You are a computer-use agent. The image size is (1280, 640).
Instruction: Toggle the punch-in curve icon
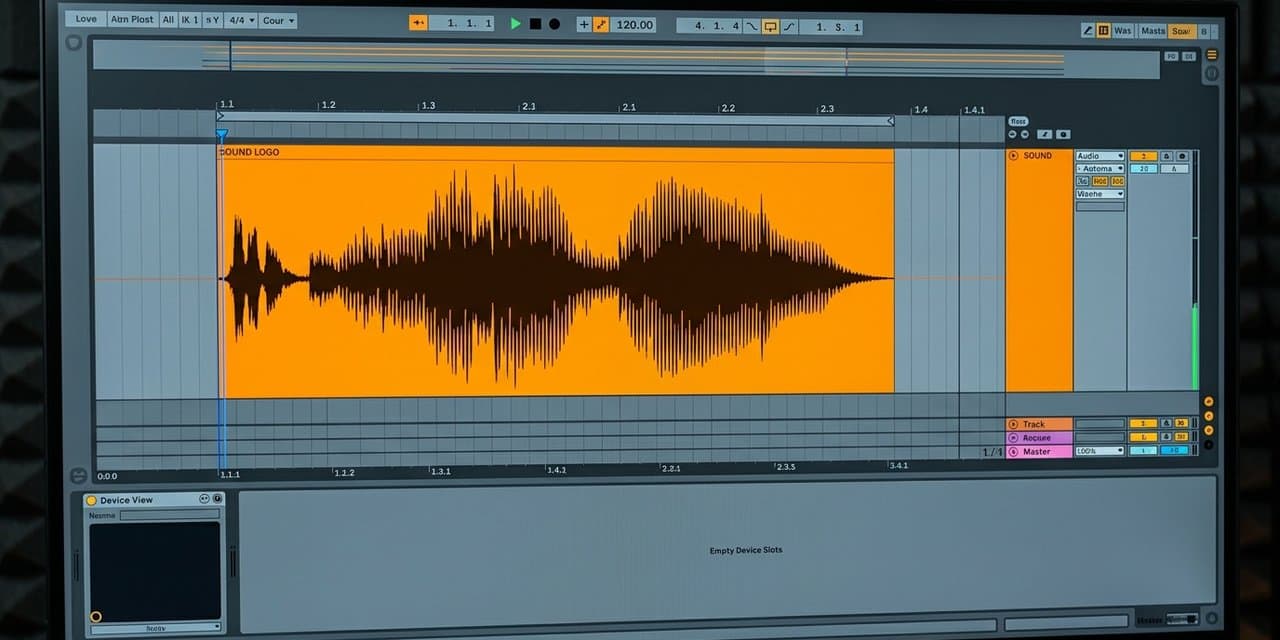click(752, 27)
